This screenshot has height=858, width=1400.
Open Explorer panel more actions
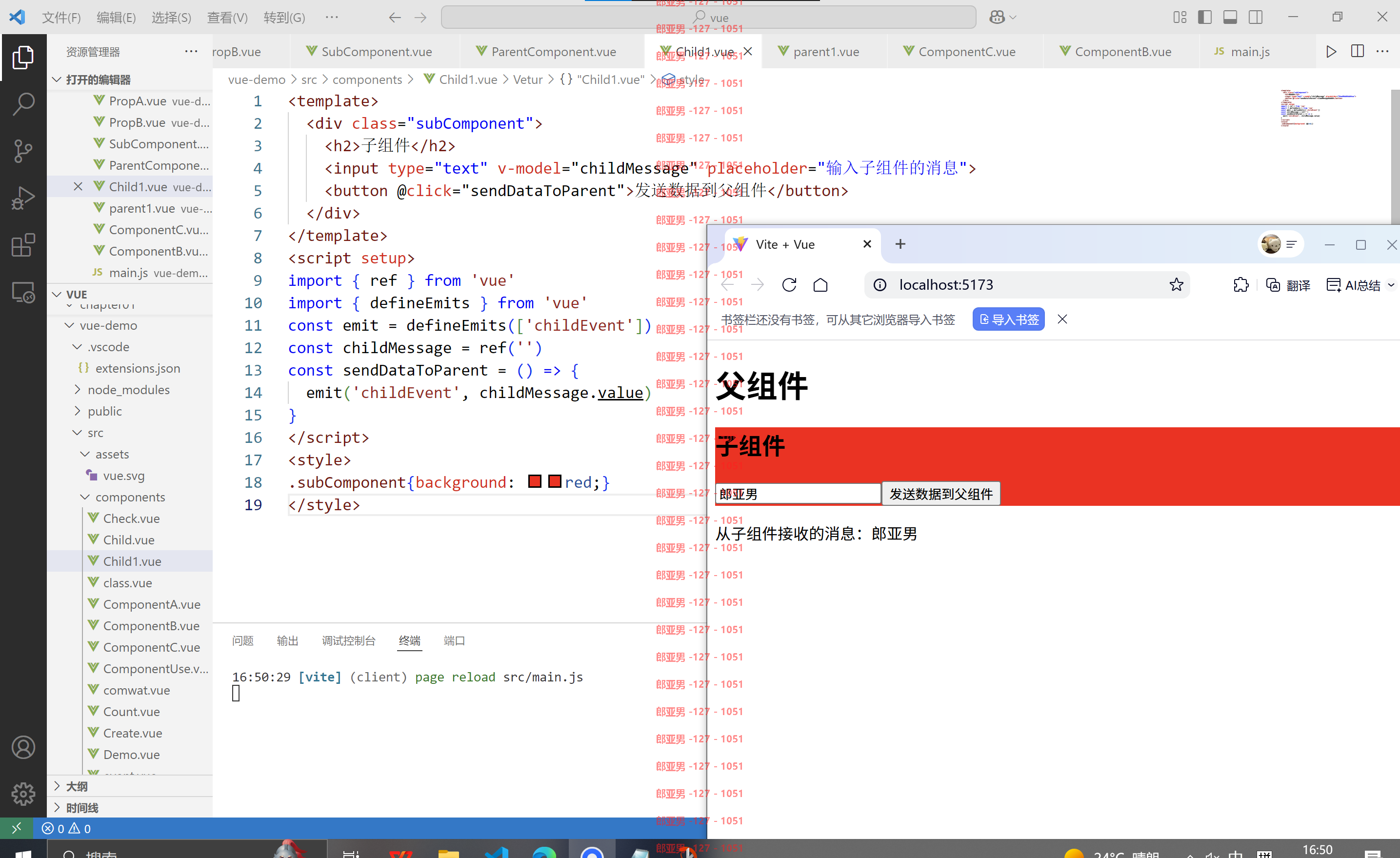191,51
